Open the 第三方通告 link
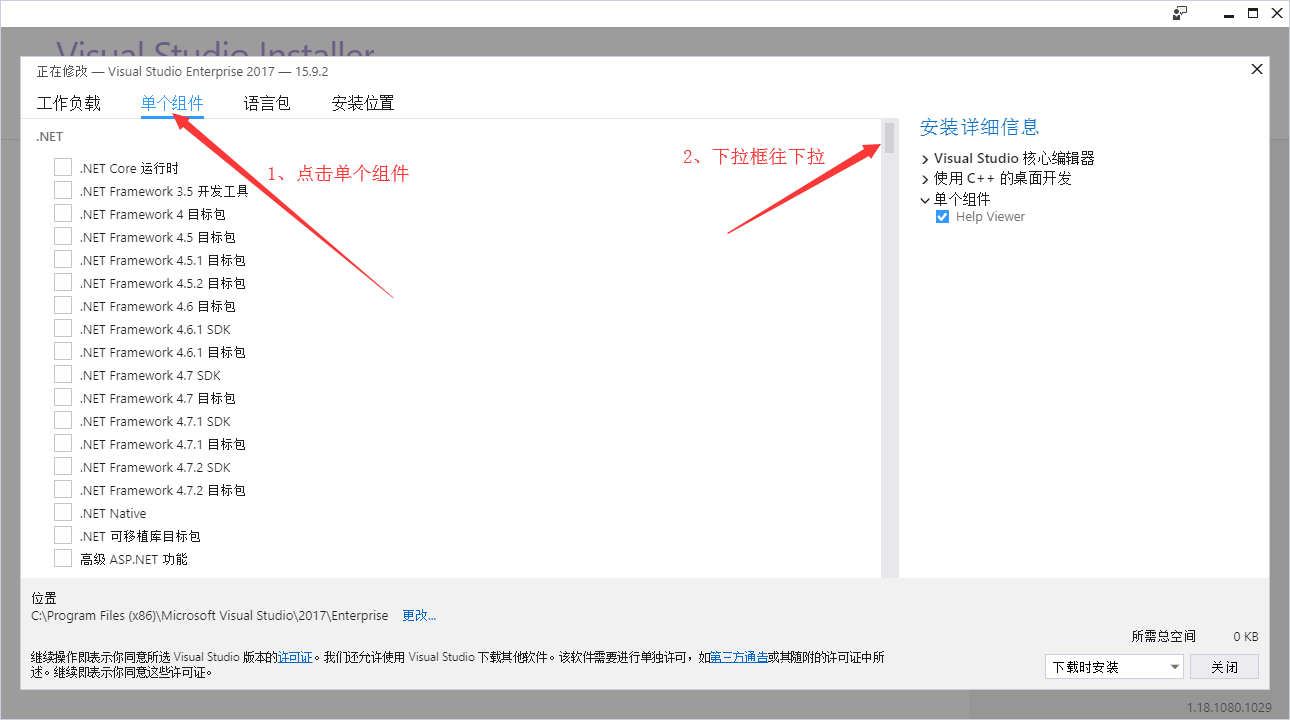The width and height of the screenshot is (1290, 720). (x=739, y=657)
